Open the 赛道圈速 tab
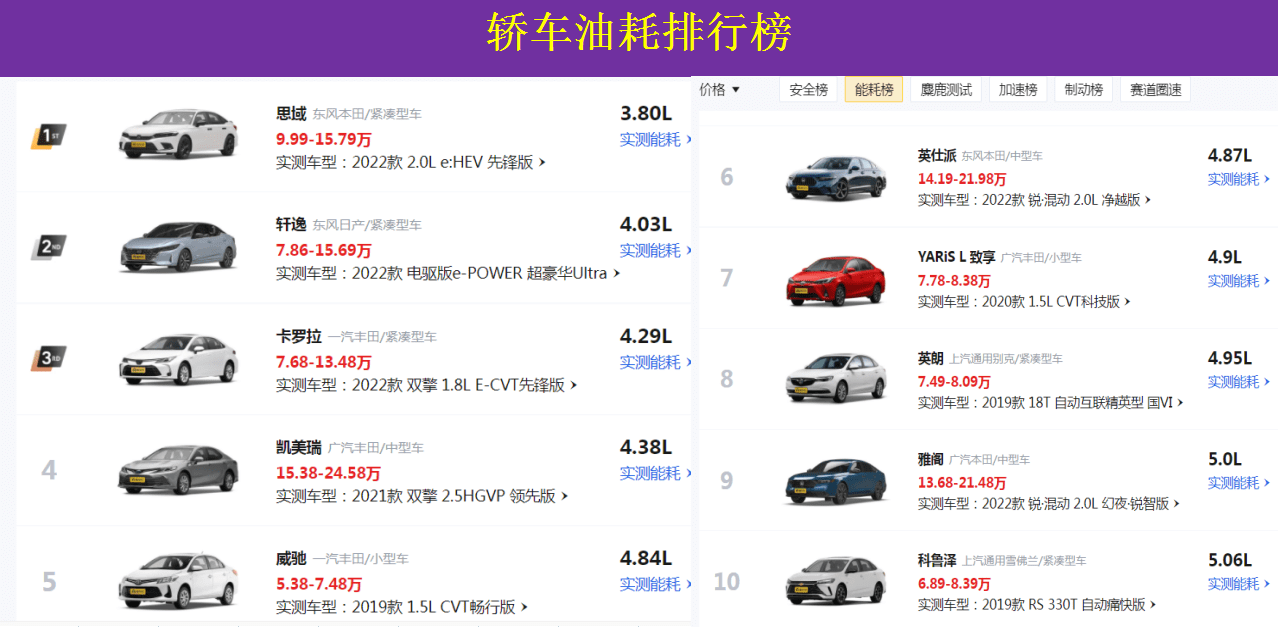This screenshot has width=1278, height=627. click(x=1155, y=90)
